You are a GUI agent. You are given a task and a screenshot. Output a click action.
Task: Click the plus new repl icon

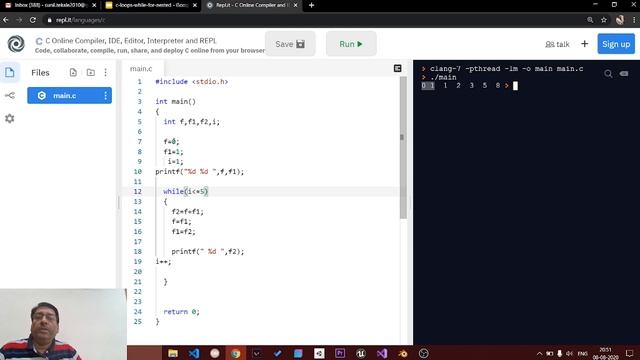coord(584,44)
